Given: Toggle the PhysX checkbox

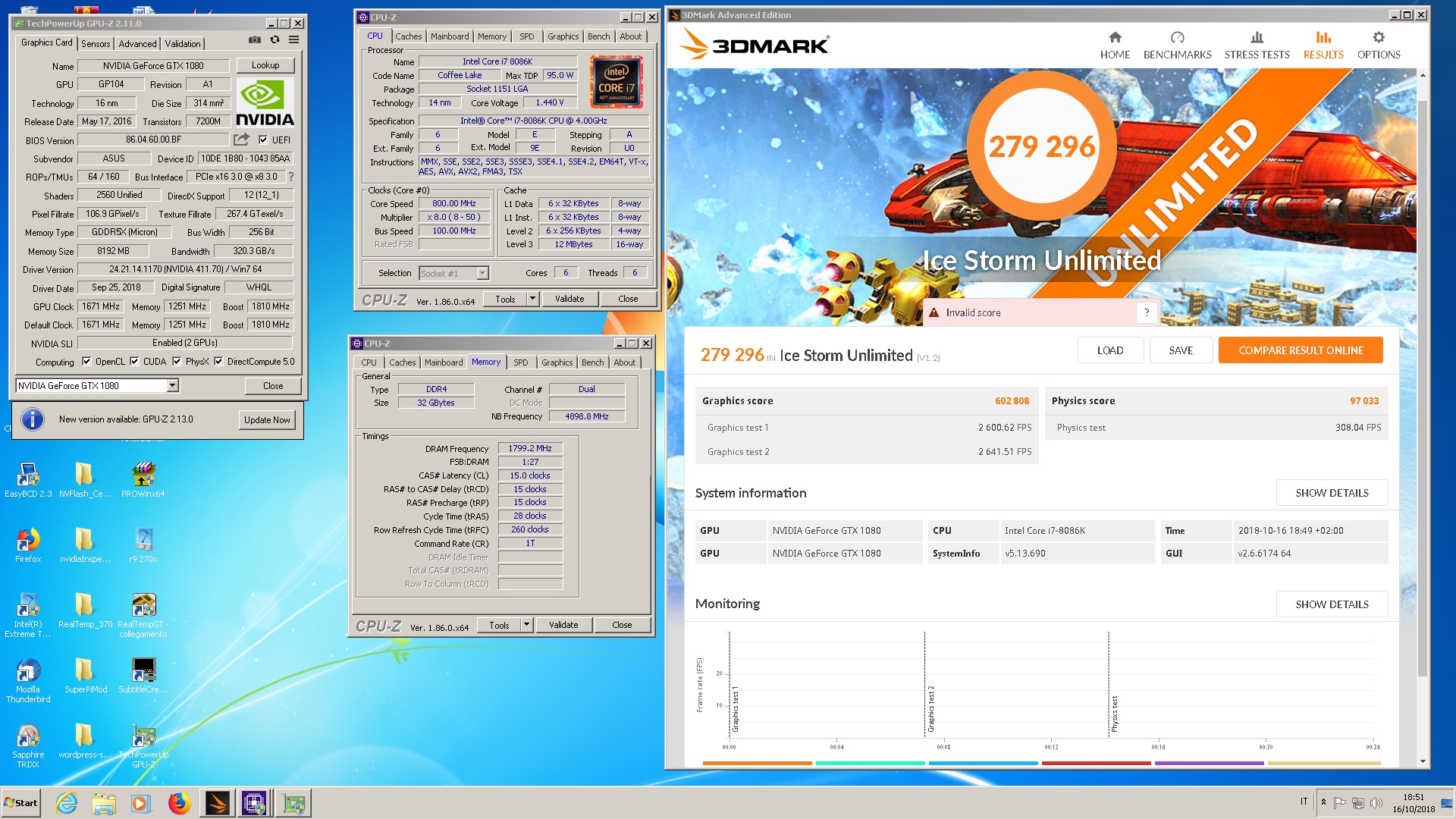Looking at the screenshot, I should 177,362.
